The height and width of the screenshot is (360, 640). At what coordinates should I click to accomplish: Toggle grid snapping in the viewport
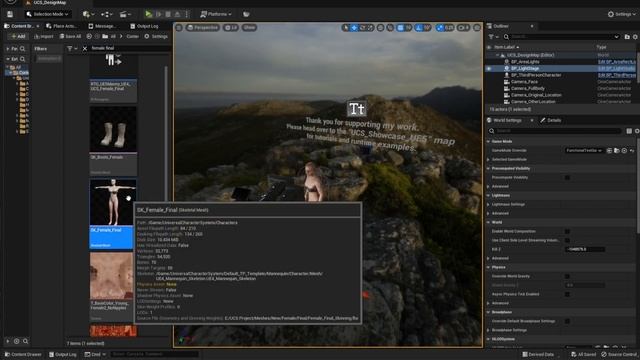coord(400,28)
